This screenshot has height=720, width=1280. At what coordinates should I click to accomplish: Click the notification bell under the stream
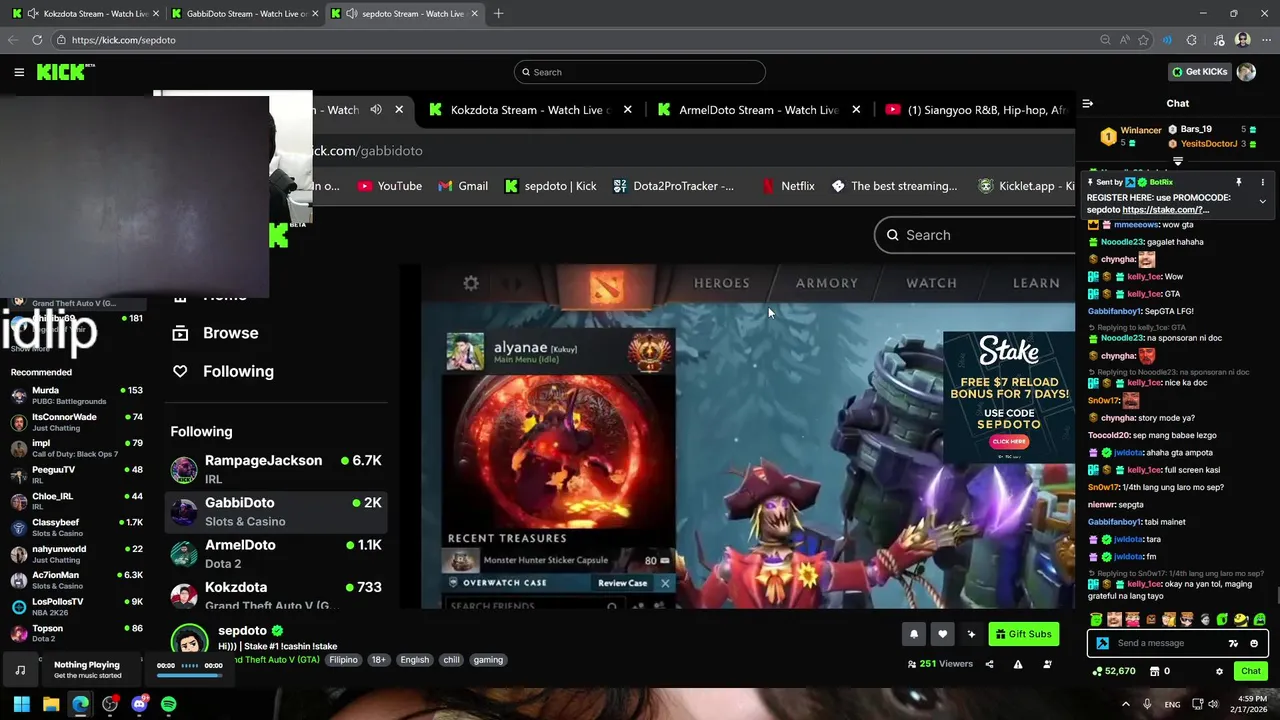pos(913,634)
